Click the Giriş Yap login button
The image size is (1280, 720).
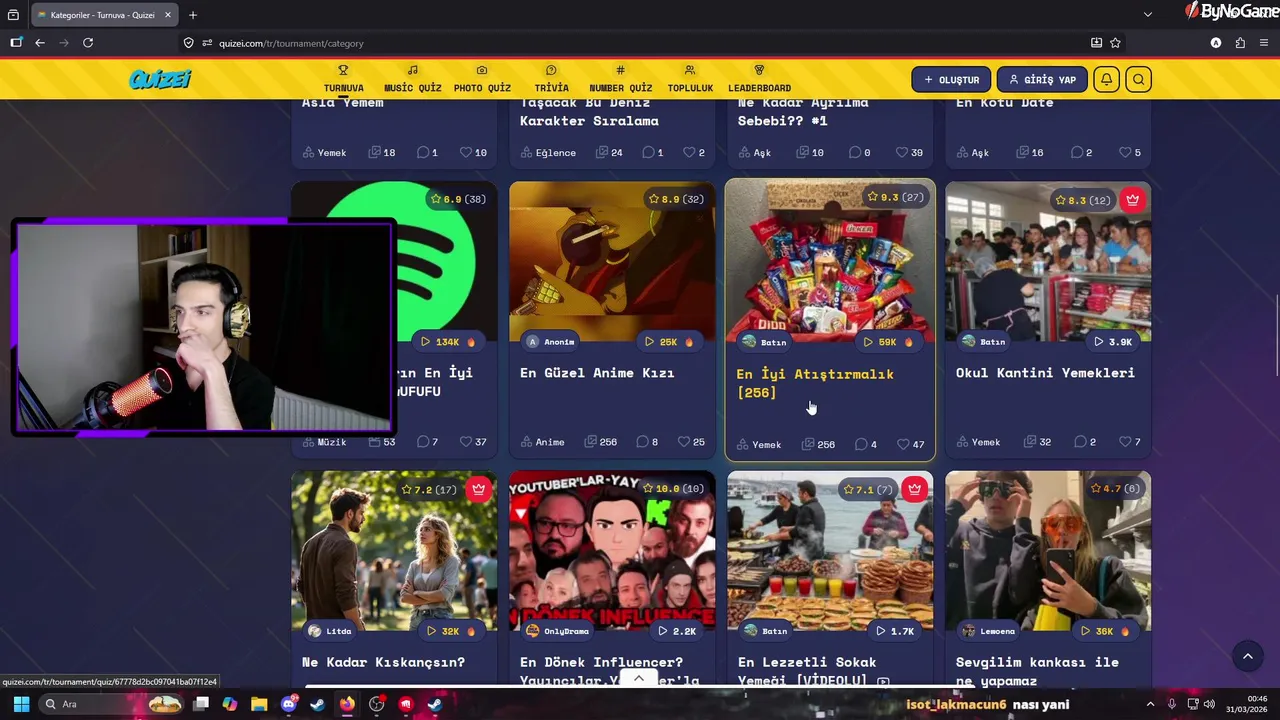click(x=1042, y=80)
